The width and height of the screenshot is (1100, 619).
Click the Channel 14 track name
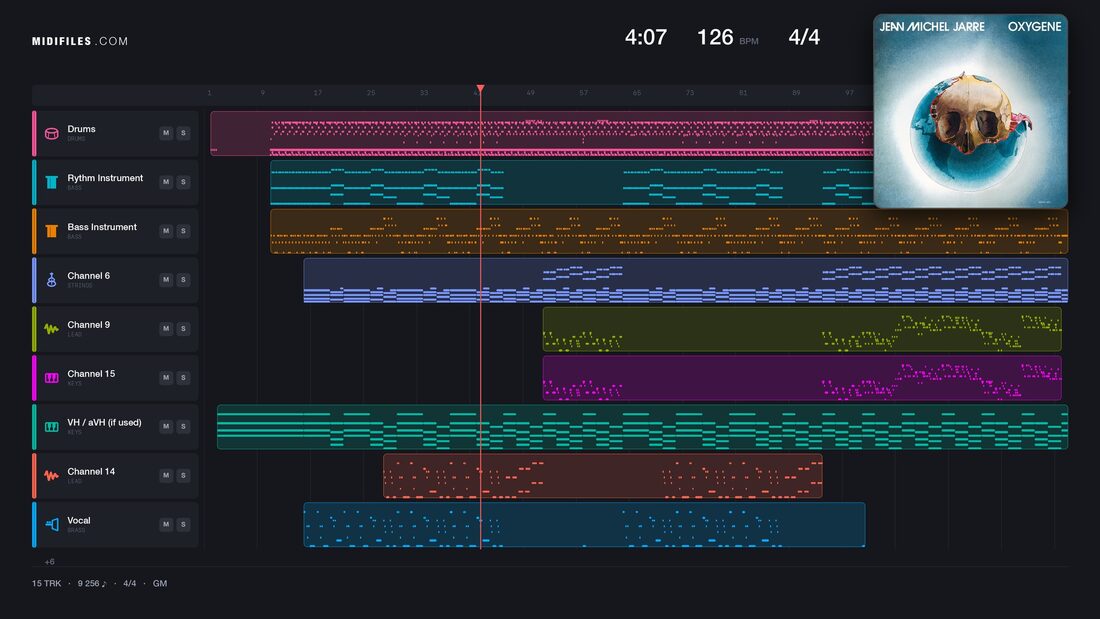[x=91, y=472]
